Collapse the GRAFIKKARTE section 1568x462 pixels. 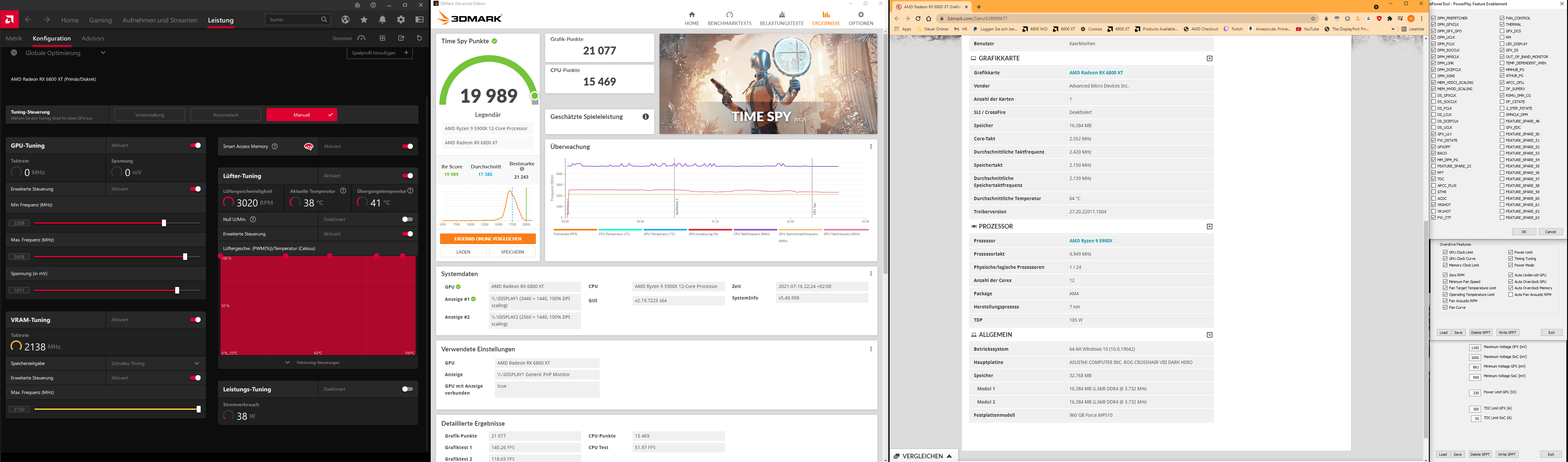[1210, 58]
